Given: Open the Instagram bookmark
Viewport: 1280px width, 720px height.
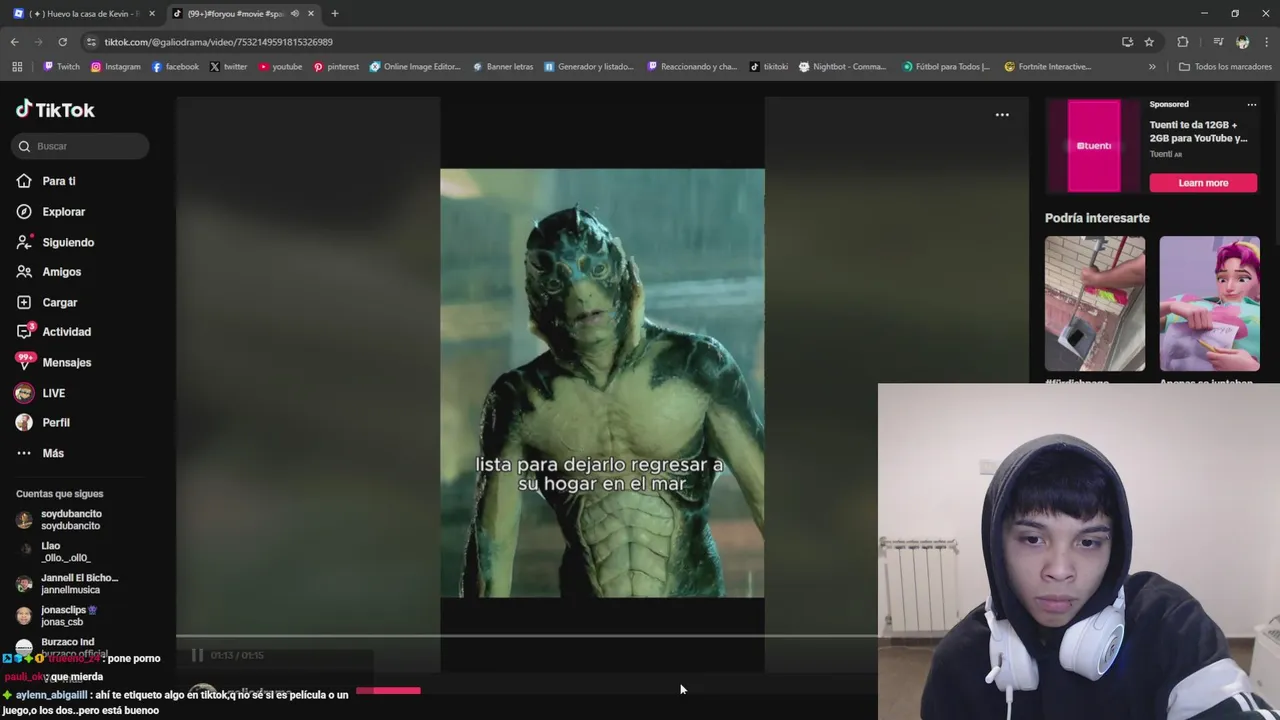Looking at the screenshot, I should tap(115, 67).
